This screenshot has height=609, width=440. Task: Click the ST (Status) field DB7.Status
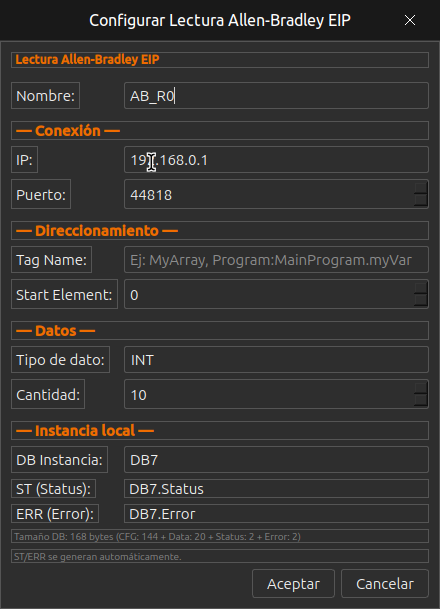tap(276, 489)
